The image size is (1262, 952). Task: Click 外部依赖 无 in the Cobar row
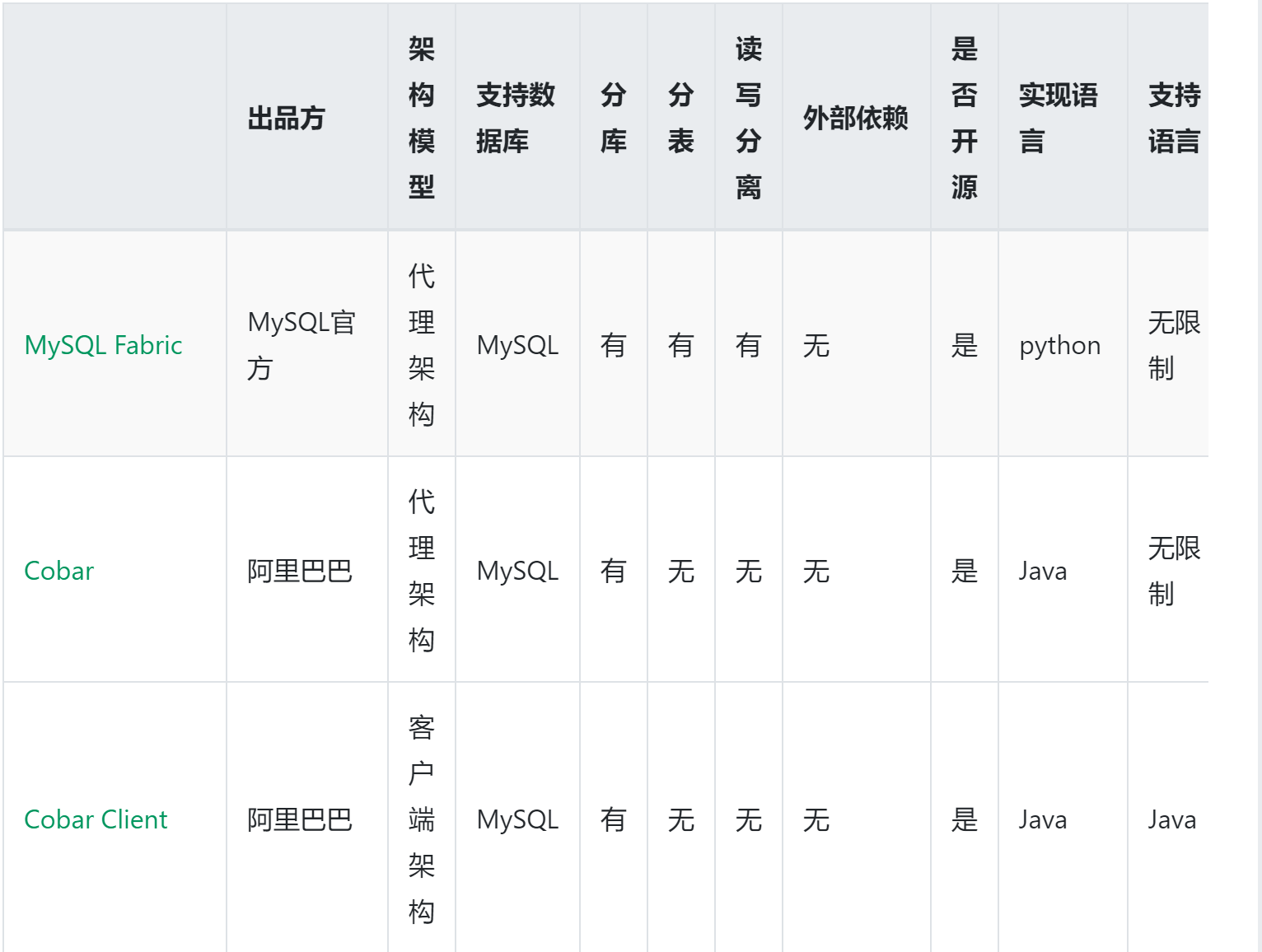pos(816,571)
